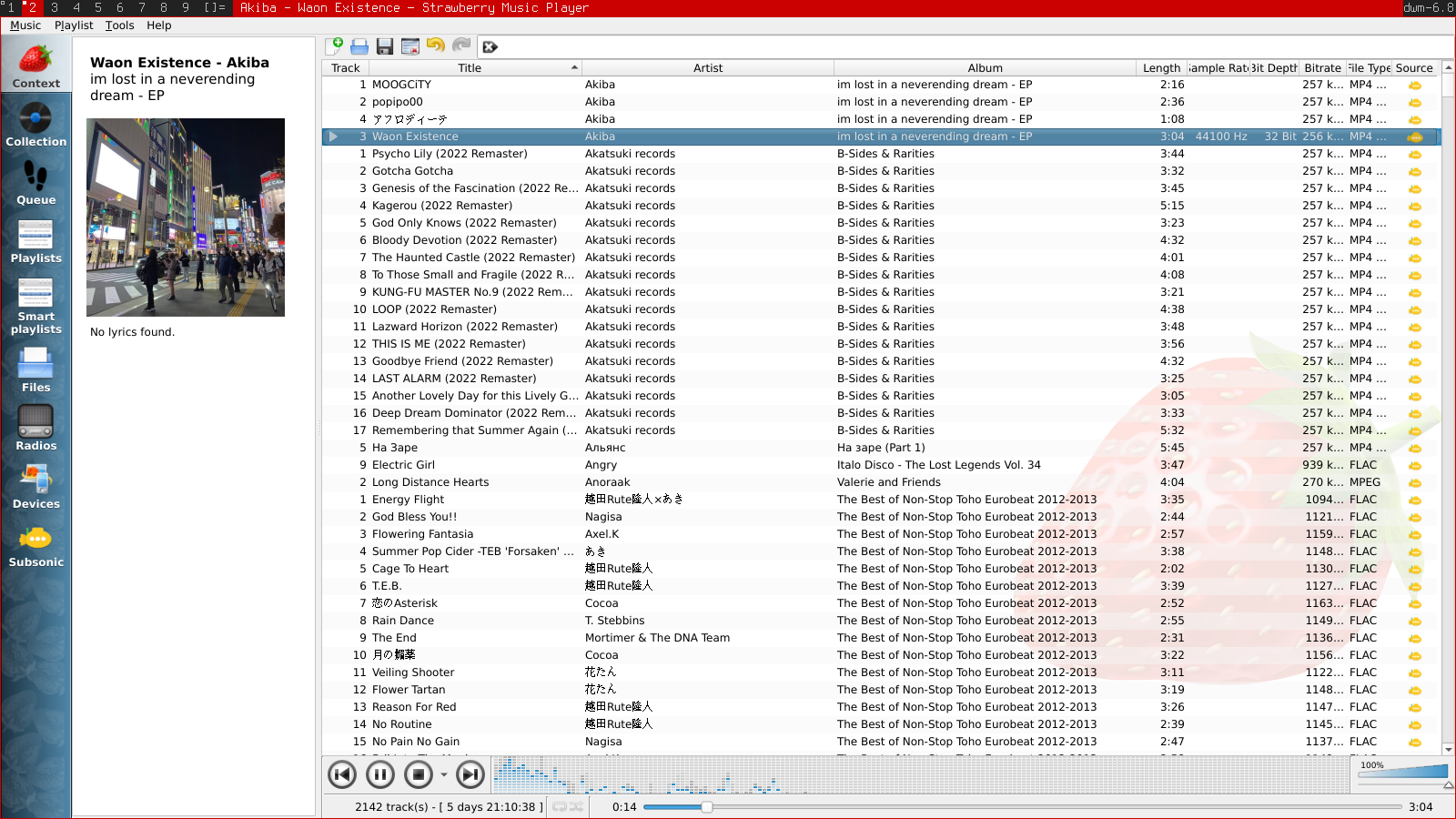Click the playlist scrollbar up arrow
The image size is (1456, 819).
(1448, 67)
